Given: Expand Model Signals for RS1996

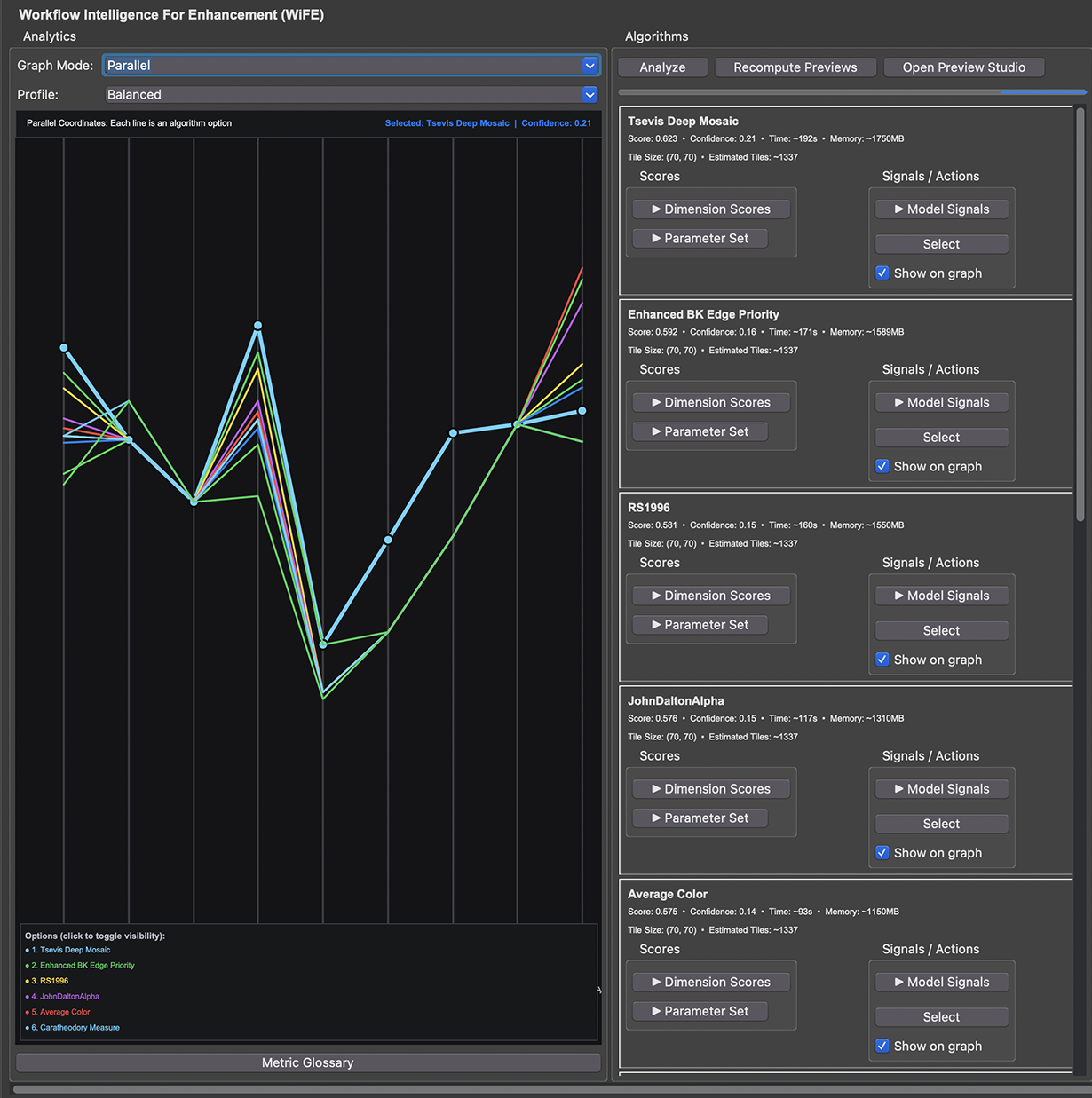Looking at the screenshot, I should [x=942, y=596].
